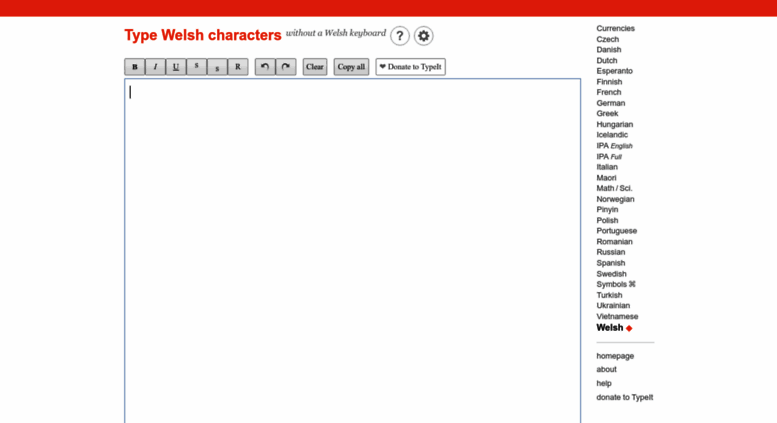Switch to the Maori keyboard
Image resolution: width=777 pixels, height=423 pixels.
[x=607, y=178]
